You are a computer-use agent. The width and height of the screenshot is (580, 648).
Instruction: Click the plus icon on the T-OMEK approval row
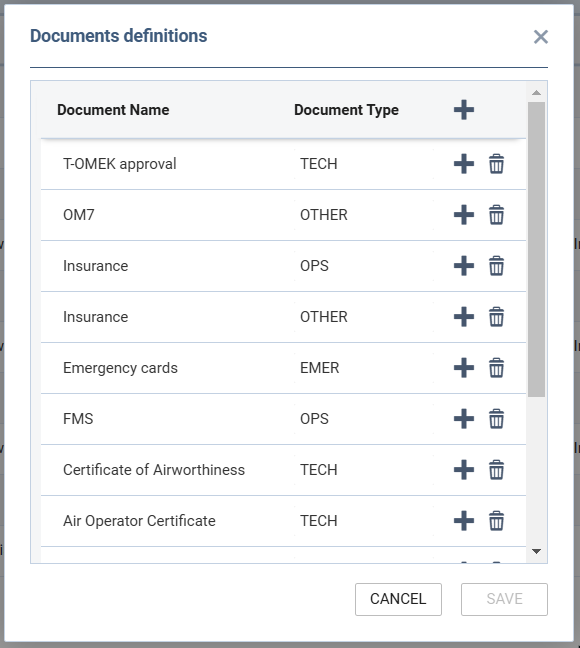(464, 164)
